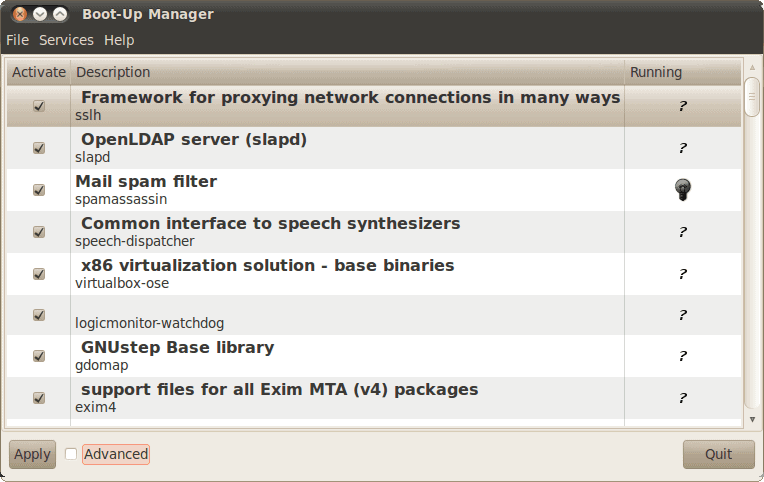Sort by the Activate column header

39,72
